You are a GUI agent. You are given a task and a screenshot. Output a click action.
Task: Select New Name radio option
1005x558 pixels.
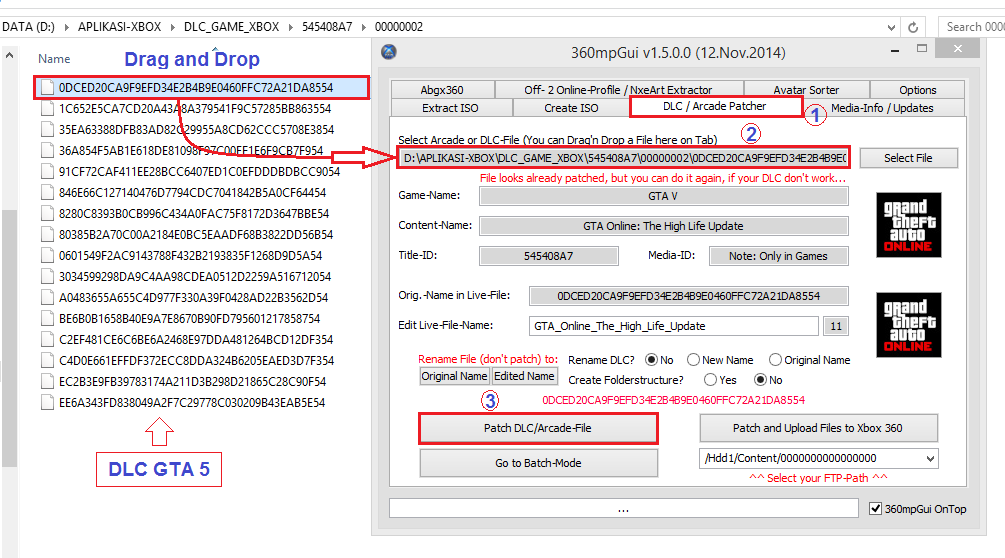click(x=694, y=360)
